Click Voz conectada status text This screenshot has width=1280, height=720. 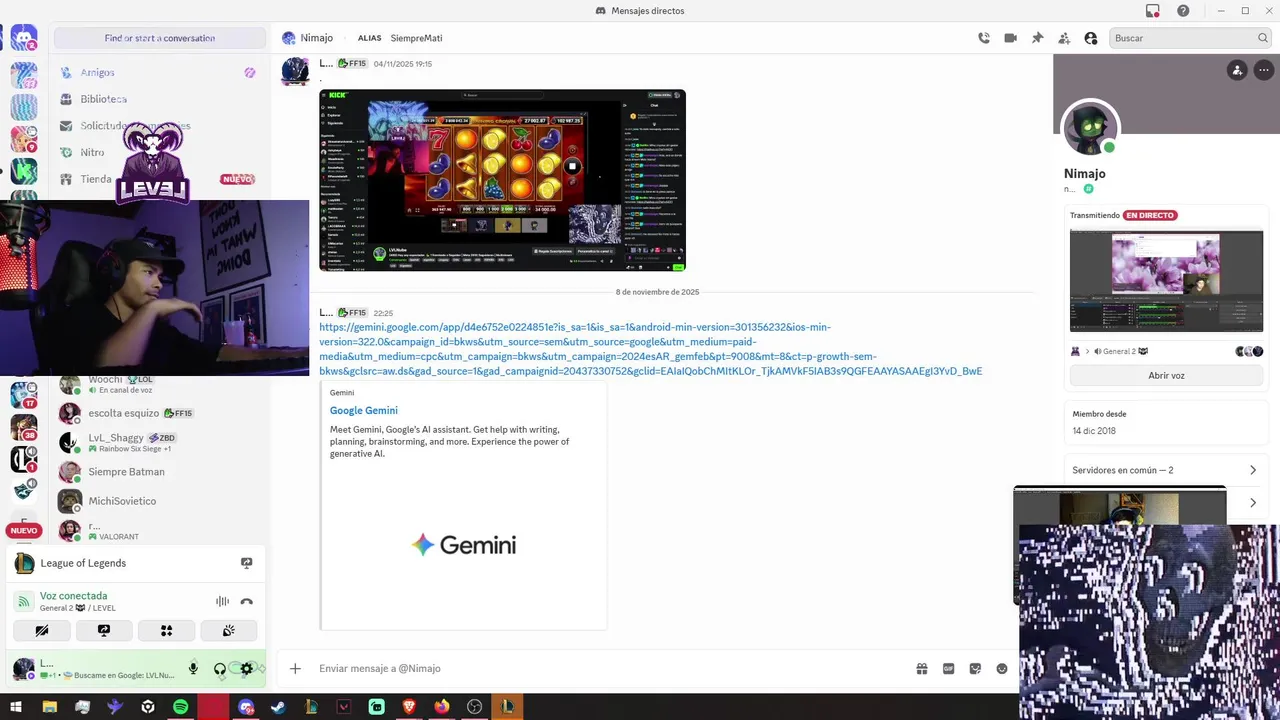(74, 596)
